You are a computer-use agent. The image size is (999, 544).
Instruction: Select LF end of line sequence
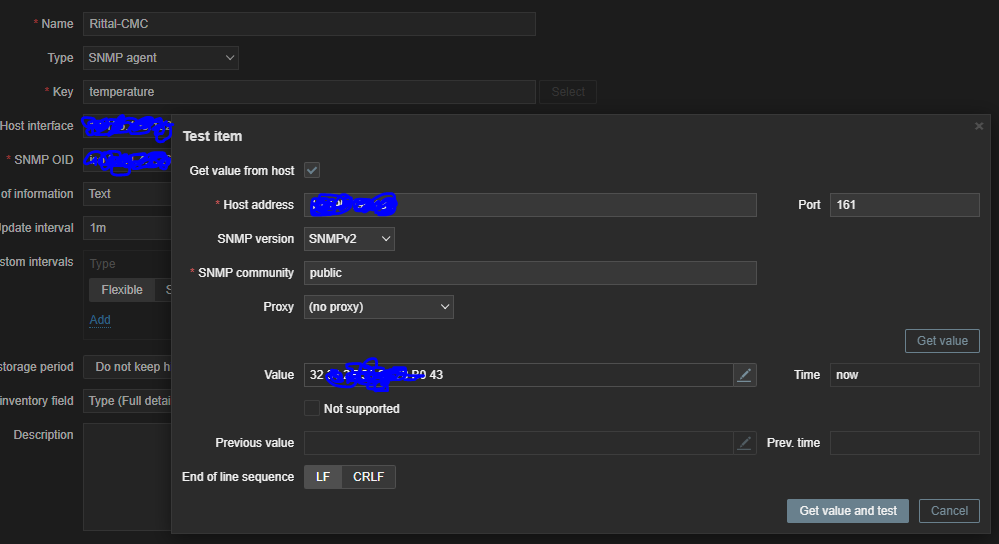[x=323, y=476]
